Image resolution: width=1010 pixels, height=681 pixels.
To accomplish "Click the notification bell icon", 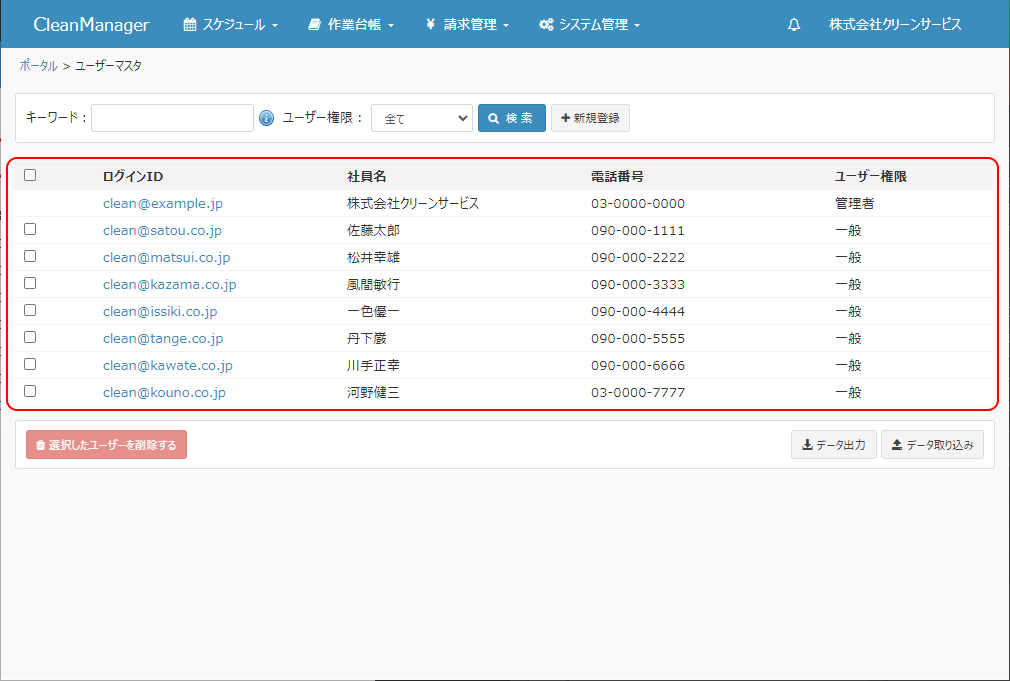I will pos(794,25).
